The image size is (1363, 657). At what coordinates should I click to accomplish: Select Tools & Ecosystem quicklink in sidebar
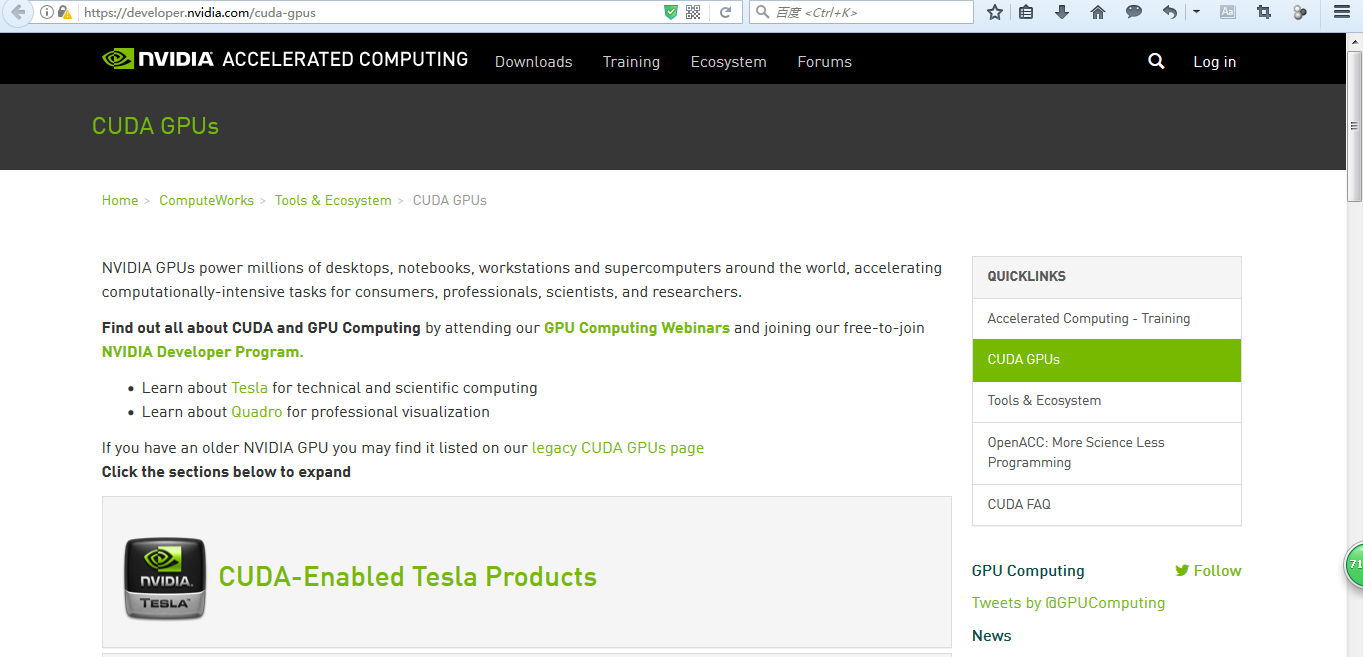[1106, 401]
